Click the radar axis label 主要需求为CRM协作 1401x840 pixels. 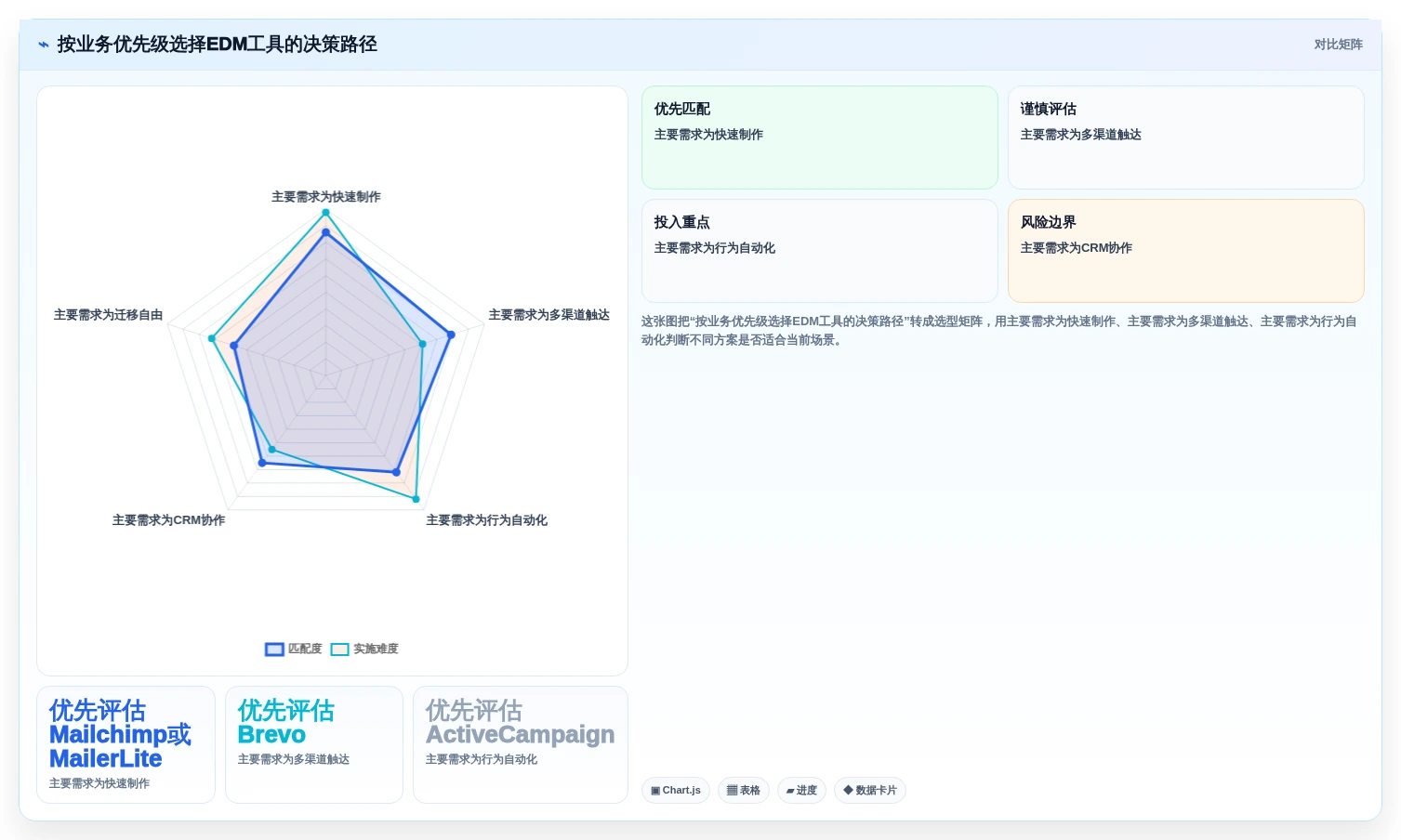(168, 520)
